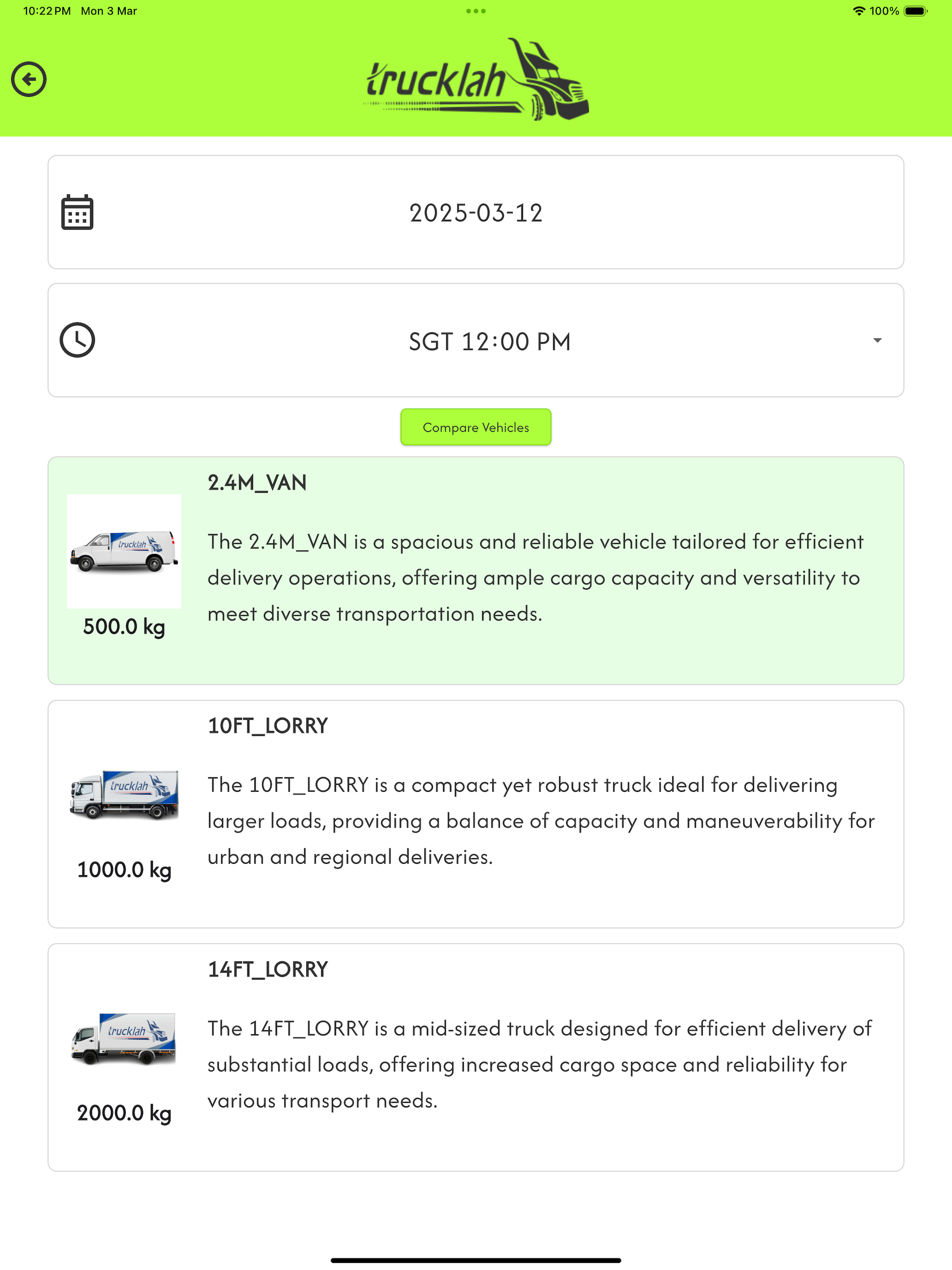Tap the 14FT lorry thumbnail image
This screenshot has width=952, height=1270.
124,1038
